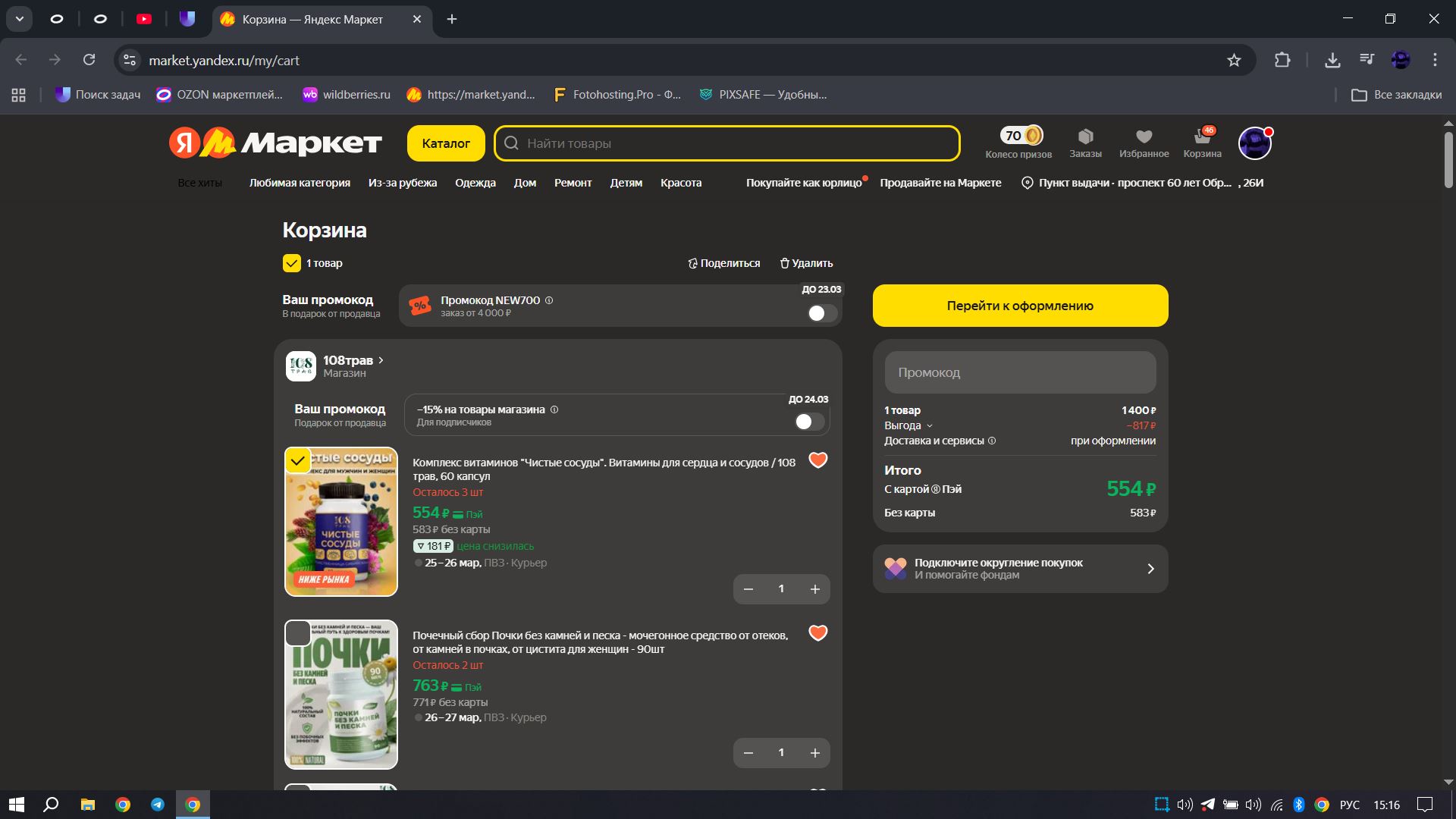This screenshot has height=819, width=1456.
Task: Enable the Промокод NEW700 switch
Action: pyautogui.click(x=822, y=313)
